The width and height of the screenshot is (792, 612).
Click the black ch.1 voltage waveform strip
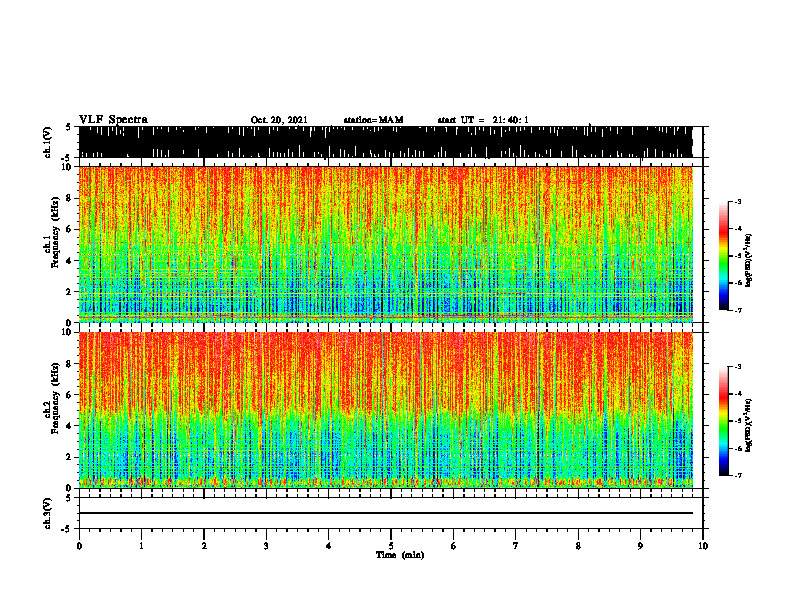pos(385,142)
